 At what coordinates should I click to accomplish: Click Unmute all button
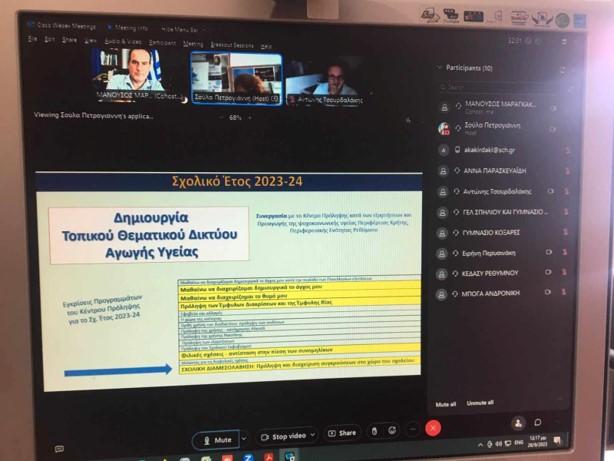click(480, 403)
